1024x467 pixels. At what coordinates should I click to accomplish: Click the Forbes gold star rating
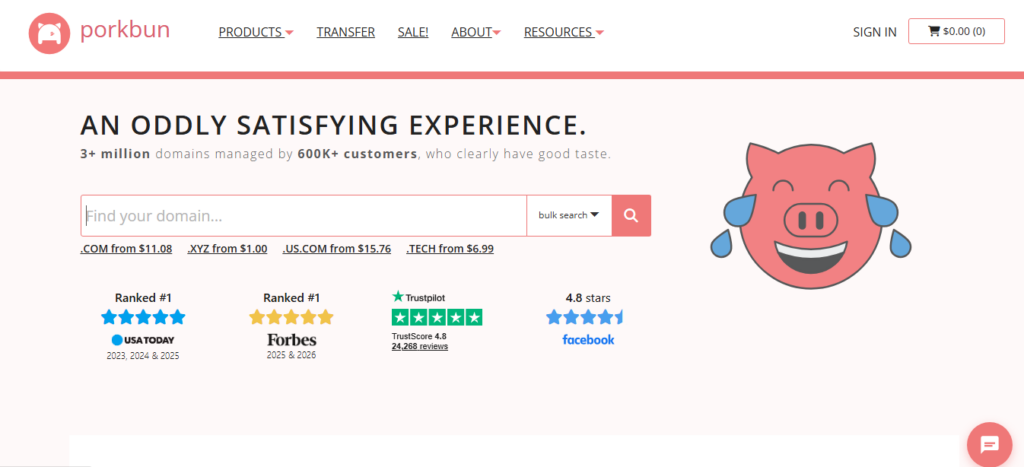(291, 318)
